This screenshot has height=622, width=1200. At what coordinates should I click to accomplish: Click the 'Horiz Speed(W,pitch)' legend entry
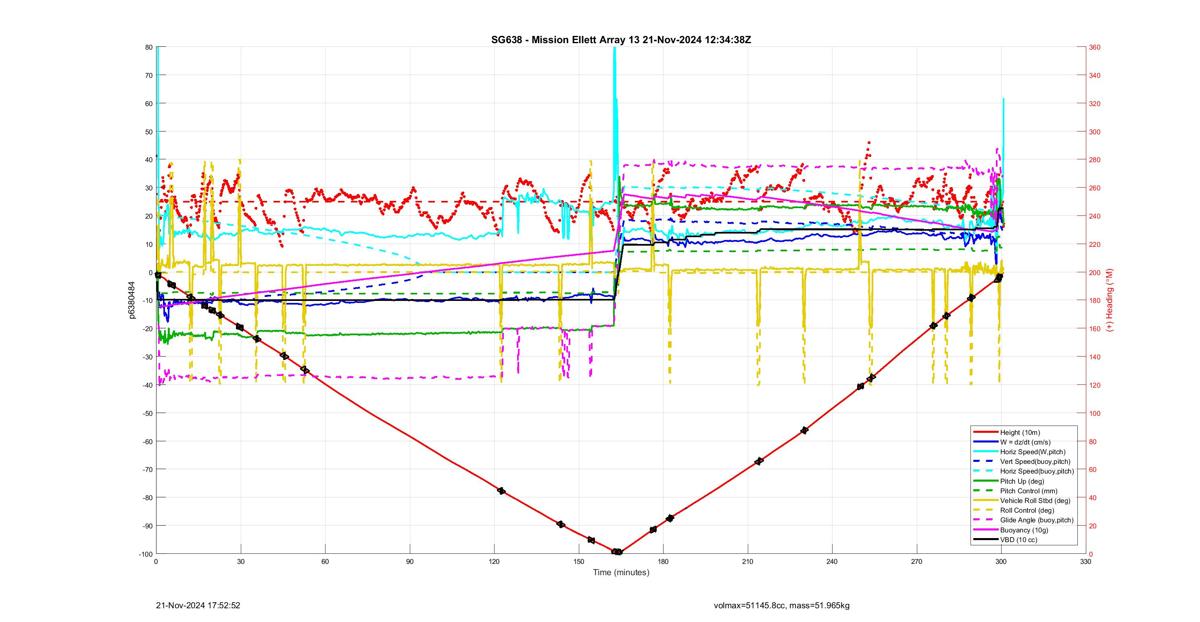point(1033,451)
